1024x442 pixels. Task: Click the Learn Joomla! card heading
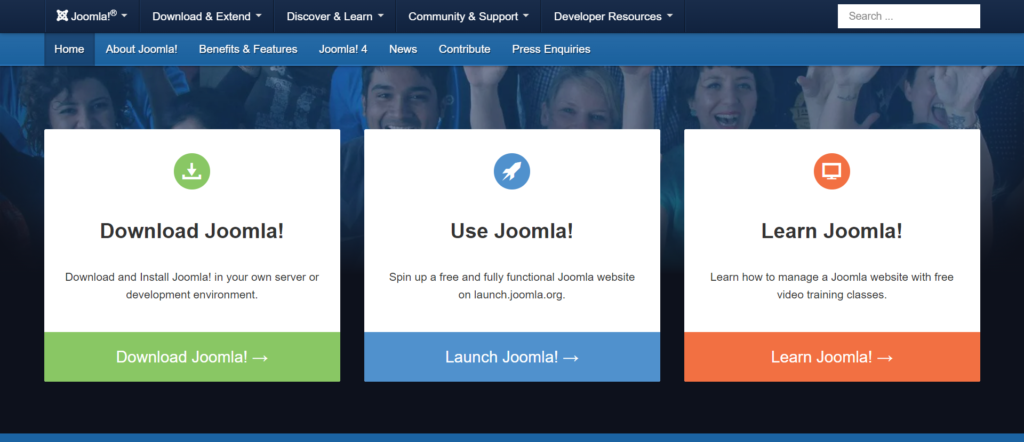(x=832, y=231)
